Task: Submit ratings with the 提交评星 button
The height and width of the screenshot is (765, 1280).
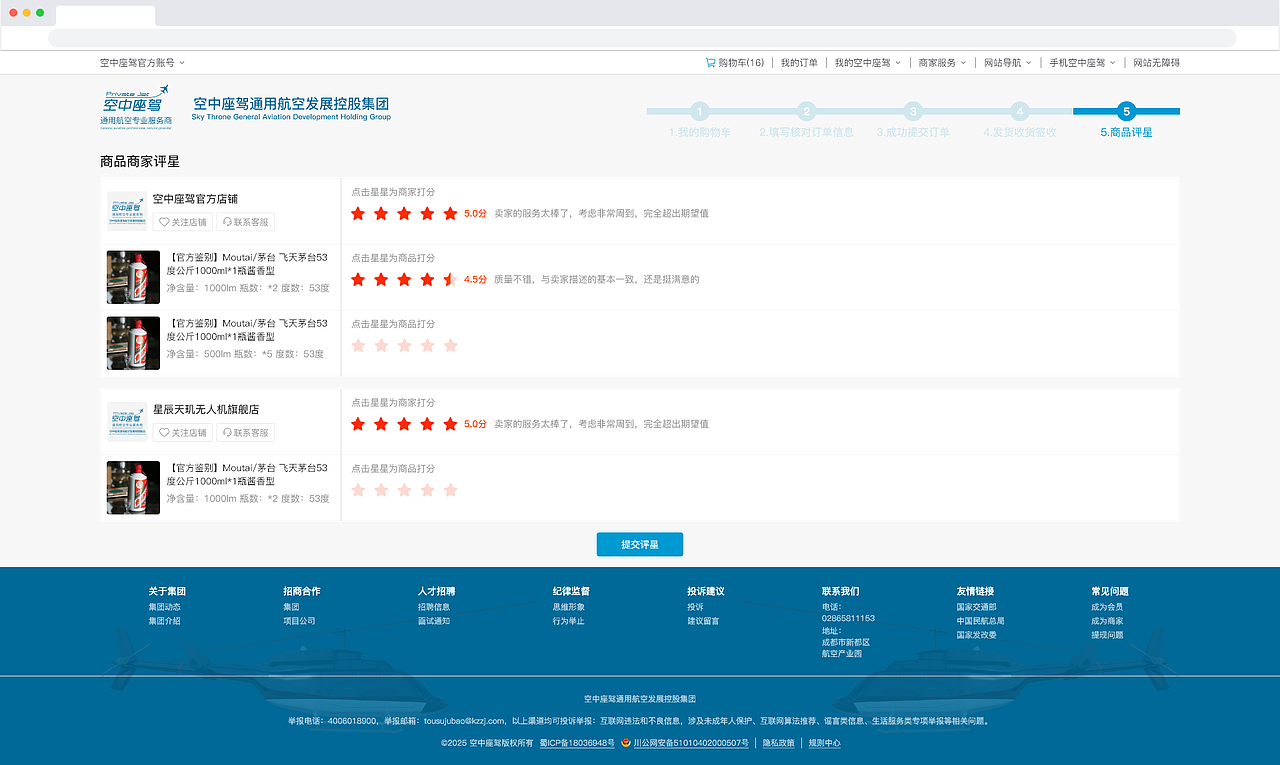Action: pos(640,544)
